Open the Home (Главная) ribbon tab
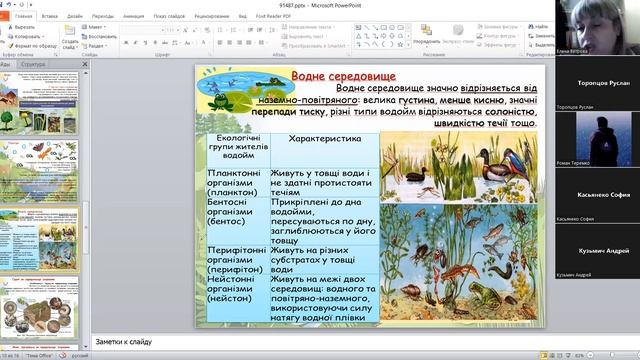 (23, 16)
